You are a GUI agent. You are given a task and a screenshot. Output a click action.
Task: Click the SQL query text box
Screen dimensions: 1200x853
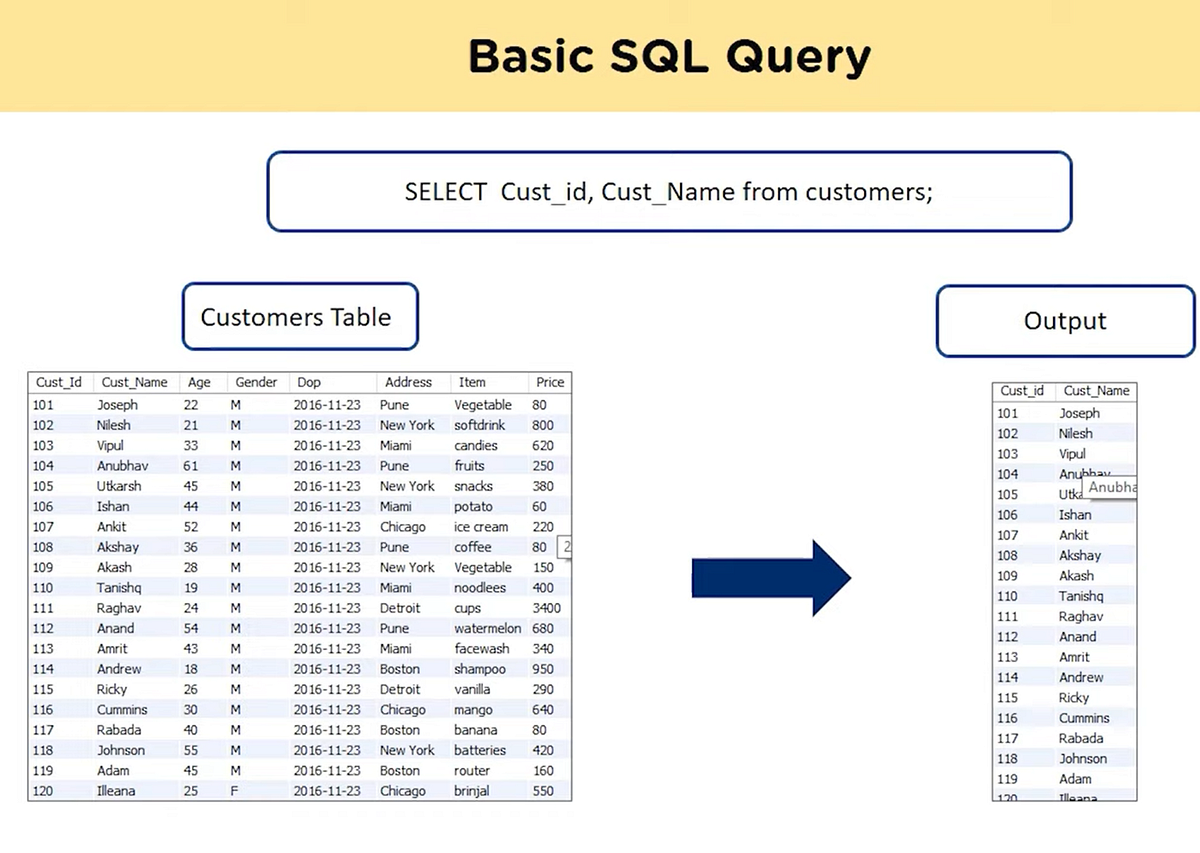[668, 191]
